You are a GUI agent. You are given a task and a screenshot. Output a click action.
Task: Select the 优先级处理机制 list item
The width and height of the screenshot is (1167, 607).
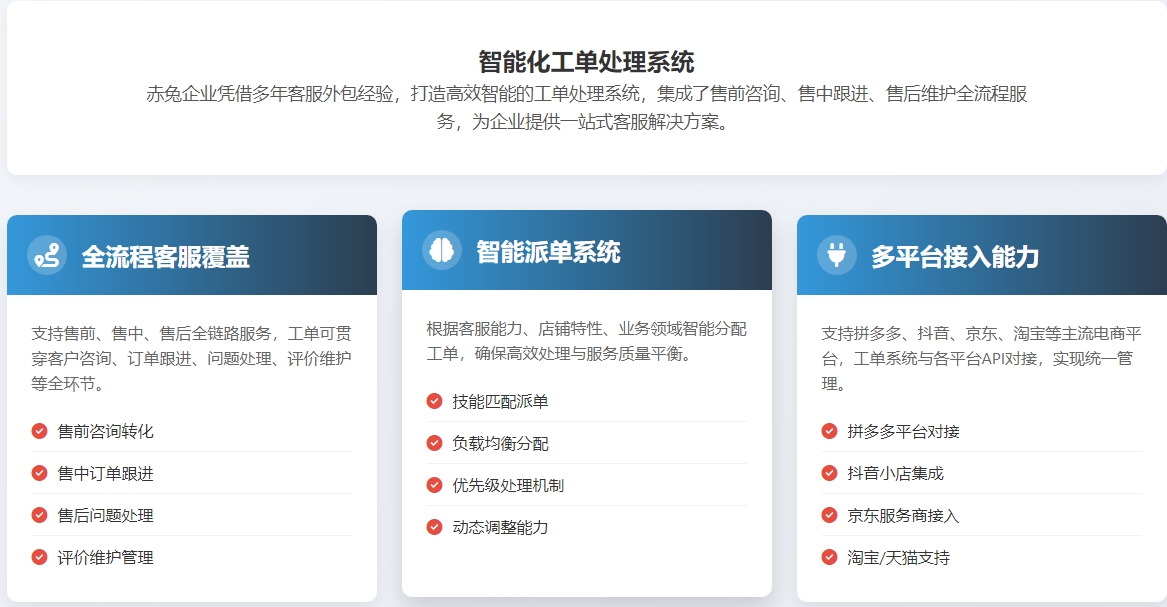[508, 485]
